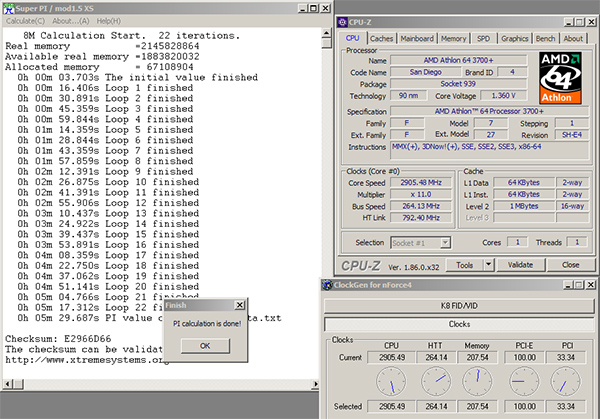Open the Calculate(C) menu in Super PI

[x=25, y=21]
